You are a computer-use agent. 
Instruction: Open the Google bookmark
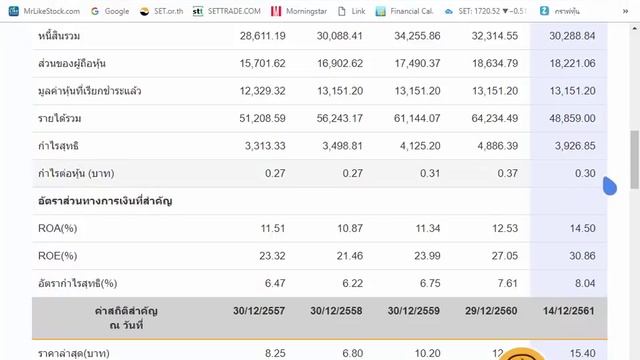pos(110,11)
